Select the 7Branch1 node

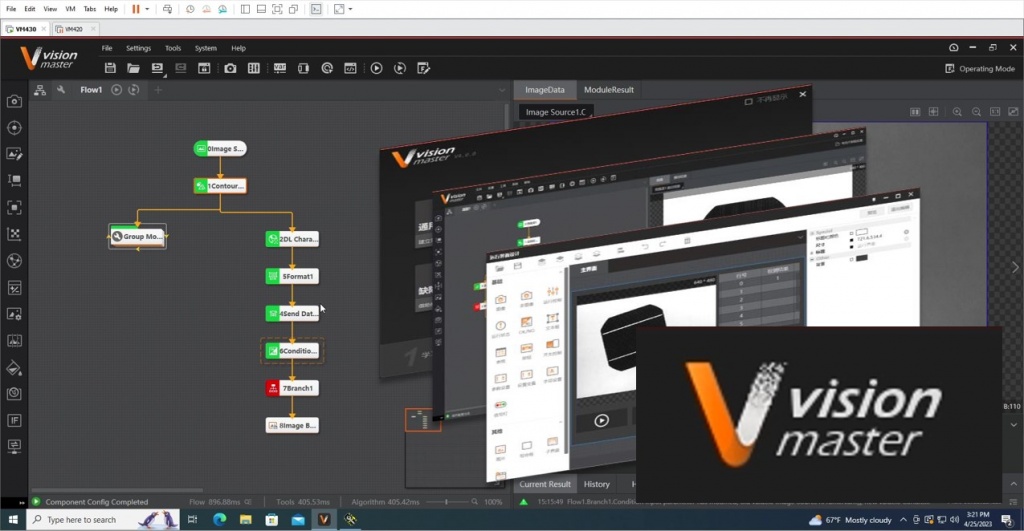[x=292, y=388]
